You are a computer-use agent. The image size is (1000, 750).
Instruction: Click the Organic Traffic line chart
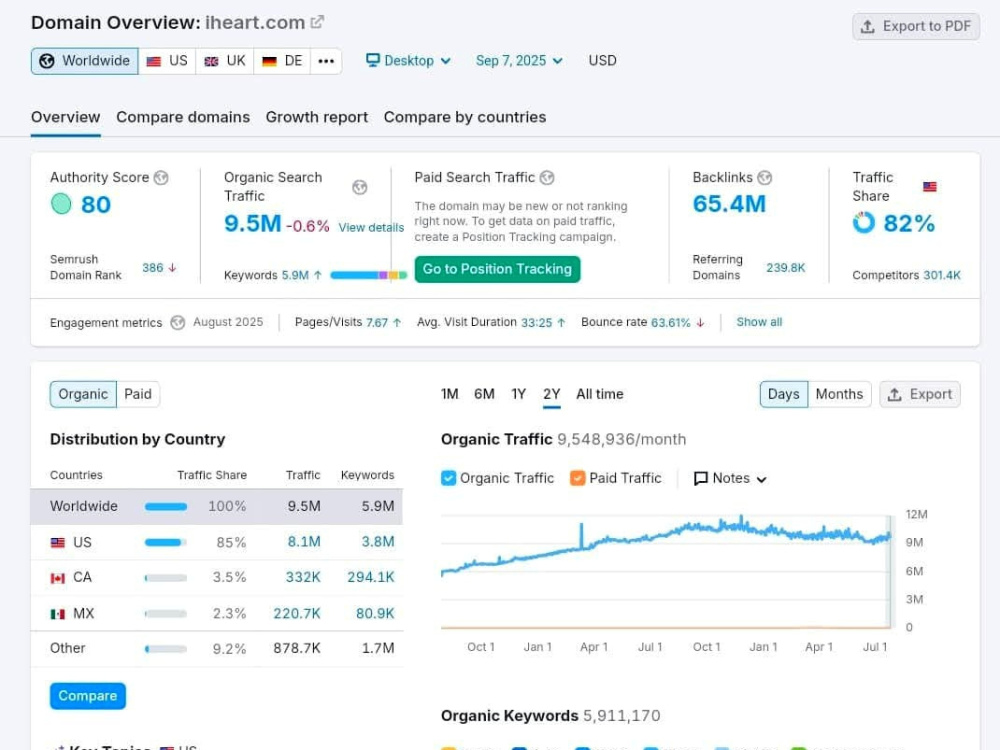(x=666, y=548)
